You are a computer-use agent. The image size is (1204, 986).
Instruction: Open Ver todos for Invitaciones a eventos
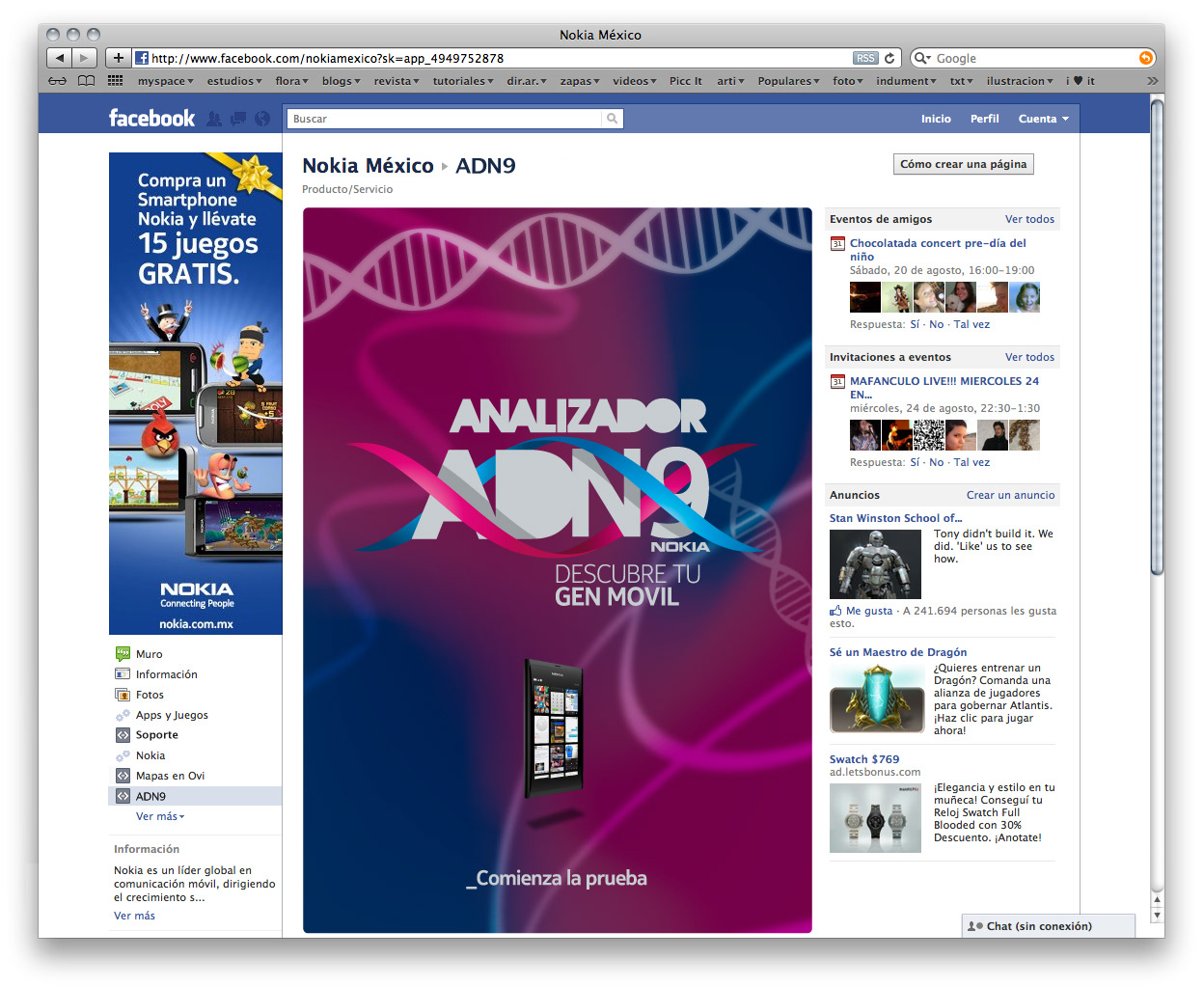1029,357
